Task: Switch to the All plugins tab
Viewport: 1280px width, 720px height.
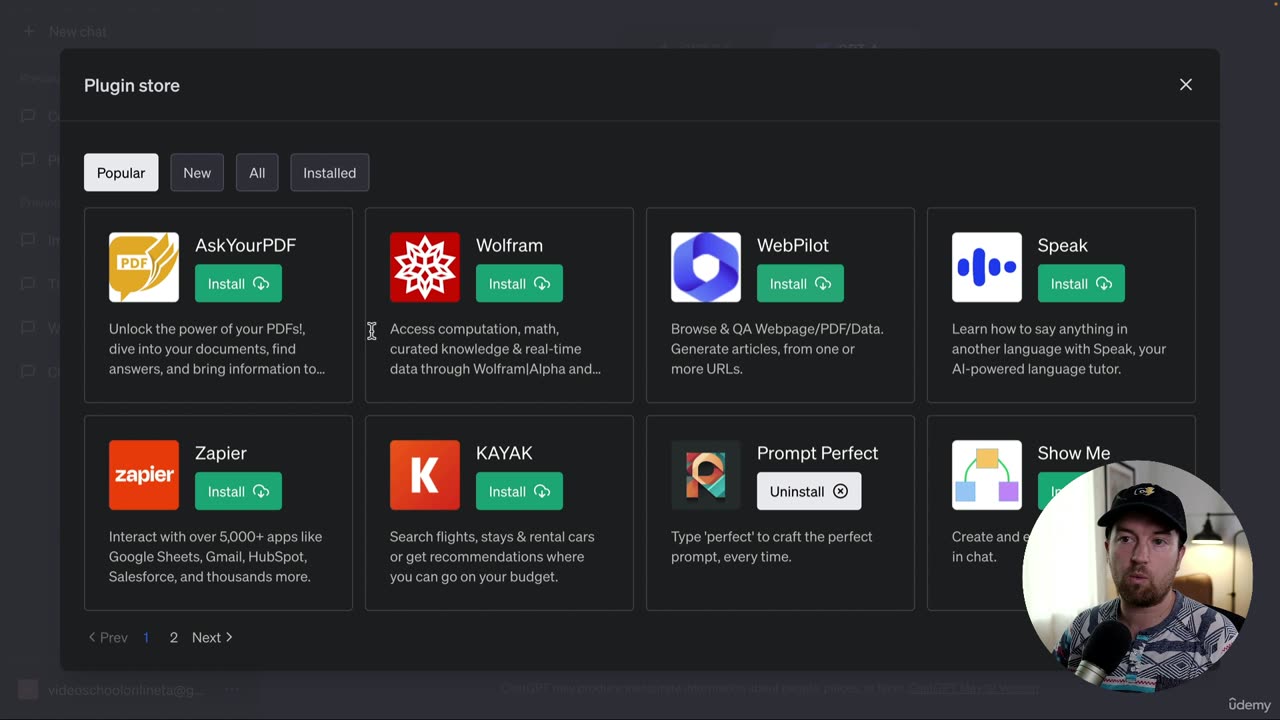Action: [257, 173]
